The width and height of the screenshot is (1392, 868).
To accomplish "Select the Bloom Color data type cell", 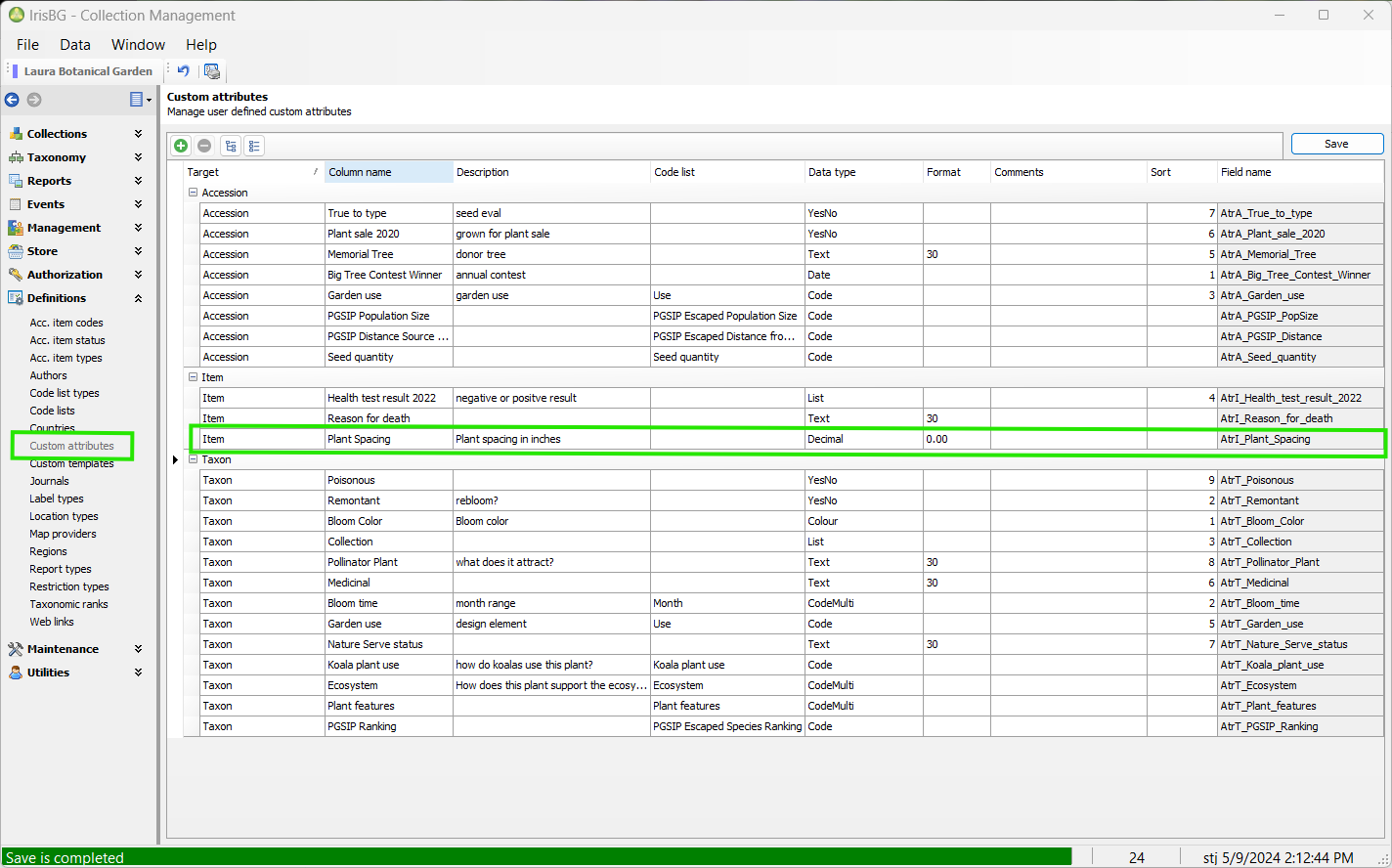I will click(862, 521).
